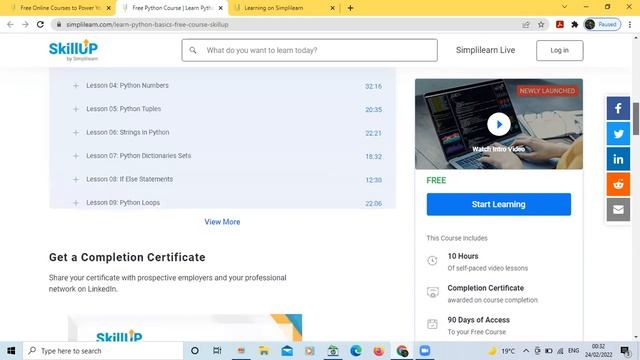The height and width of the screenshot is (360, 640).
Task: Open Simplilearn Live link
Action: pos(485,50)
